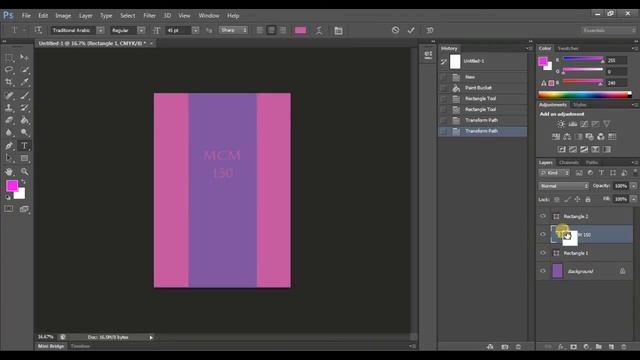Add a Brightness/Contrast adjustment

coord(561,124)
